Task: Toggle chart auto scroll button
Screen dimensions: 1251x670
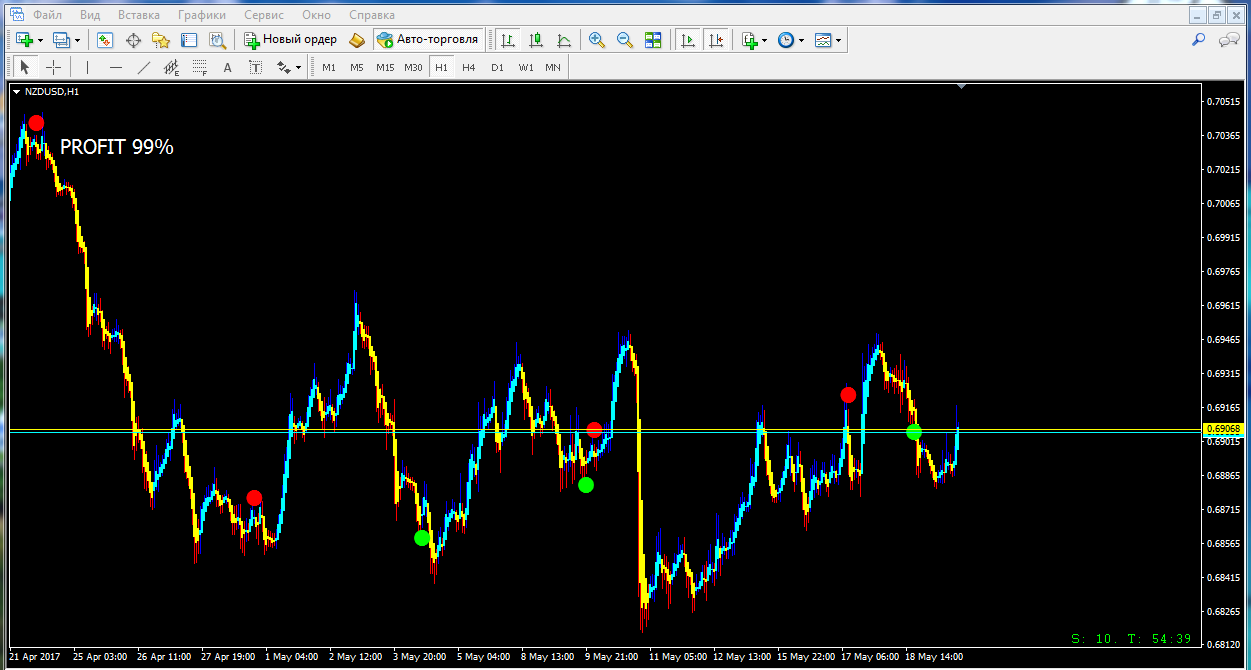Action: tap(688, 40)
